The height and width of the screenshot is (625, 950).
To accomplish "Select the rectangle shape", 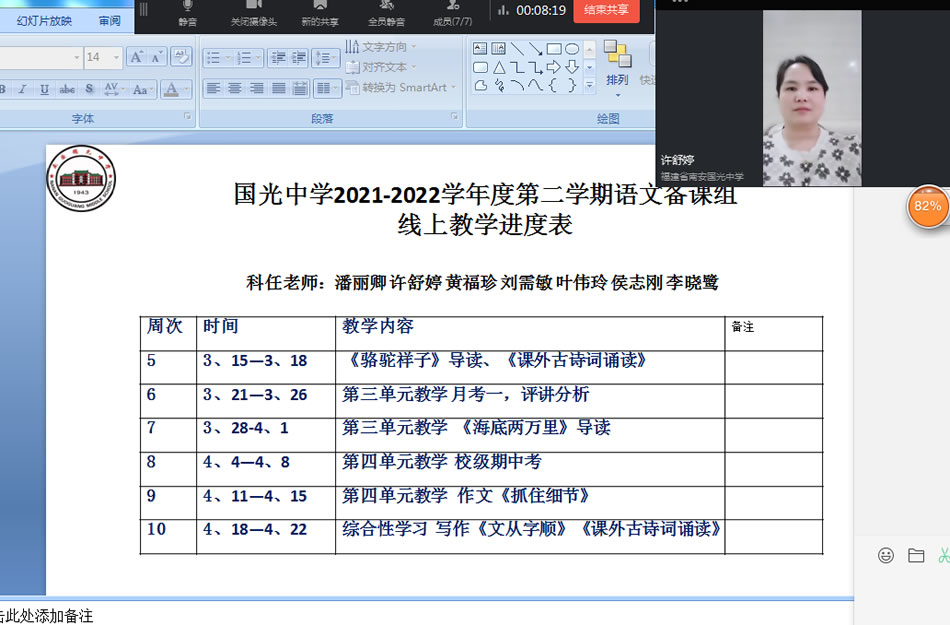I will pyautogui.click(x=554, y=48).
